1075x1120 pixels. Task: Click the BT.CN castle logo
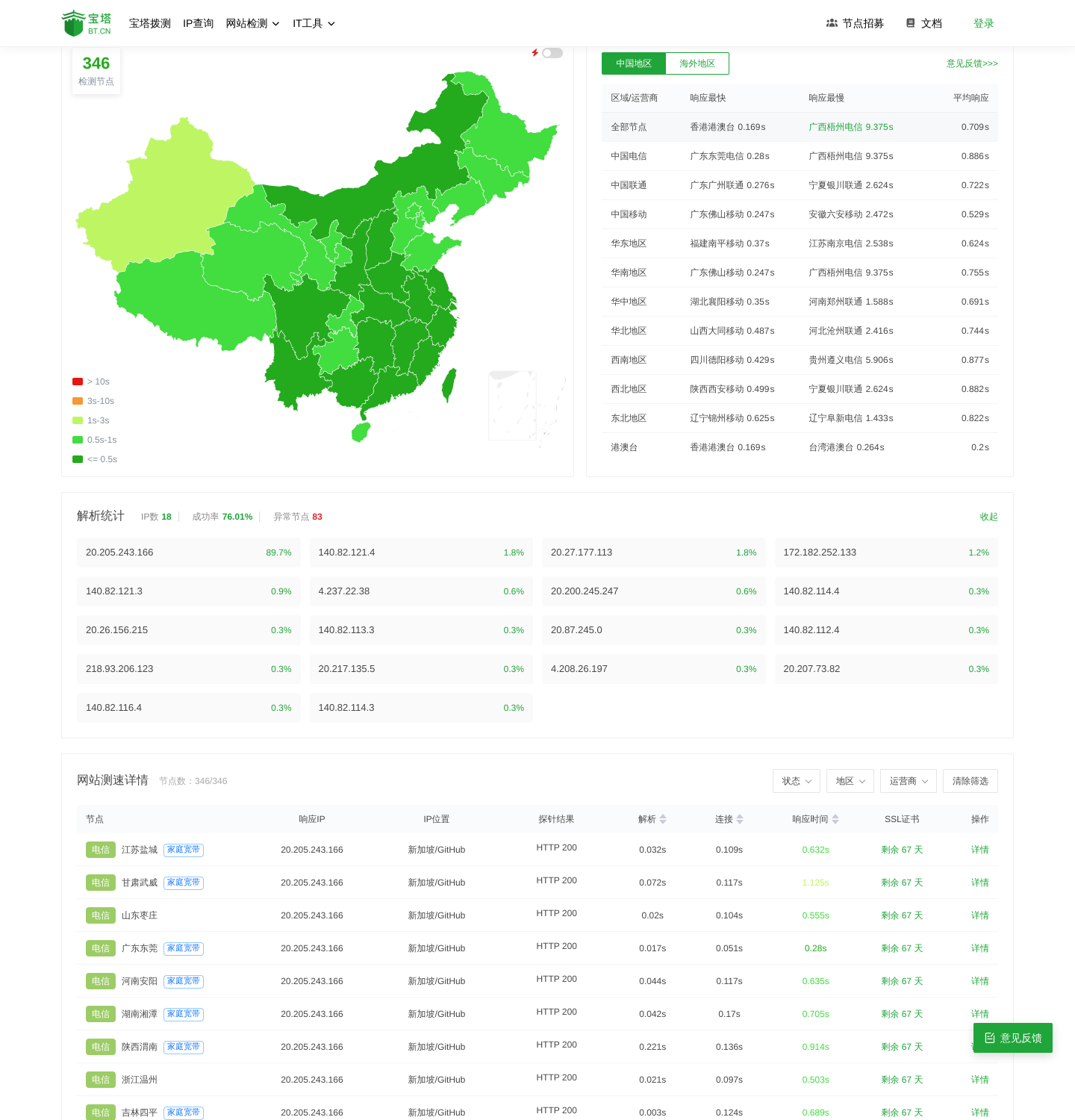[x=87, y=23]
